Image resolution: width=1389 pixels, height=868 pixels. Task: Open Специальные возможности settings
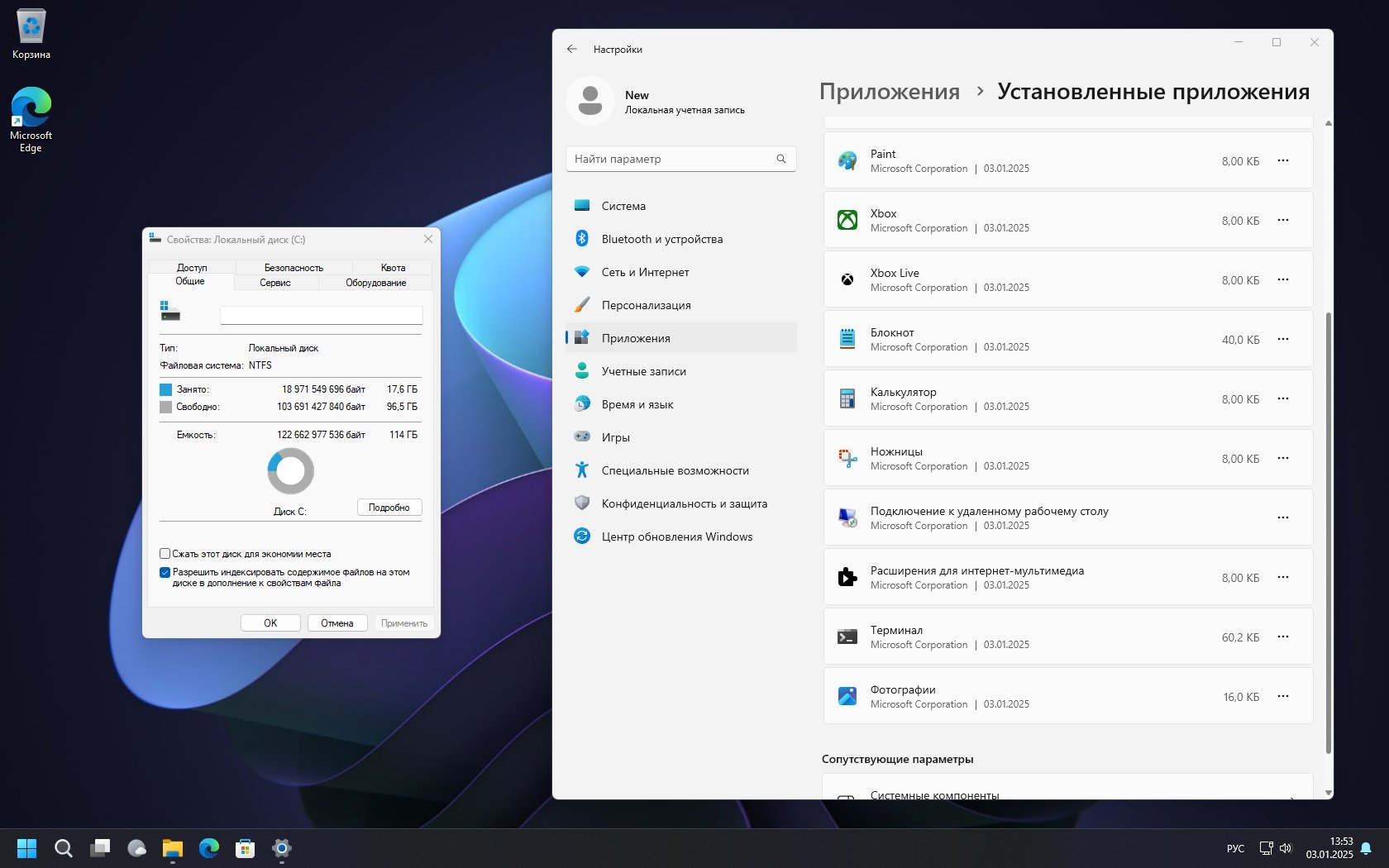(681, 470)
